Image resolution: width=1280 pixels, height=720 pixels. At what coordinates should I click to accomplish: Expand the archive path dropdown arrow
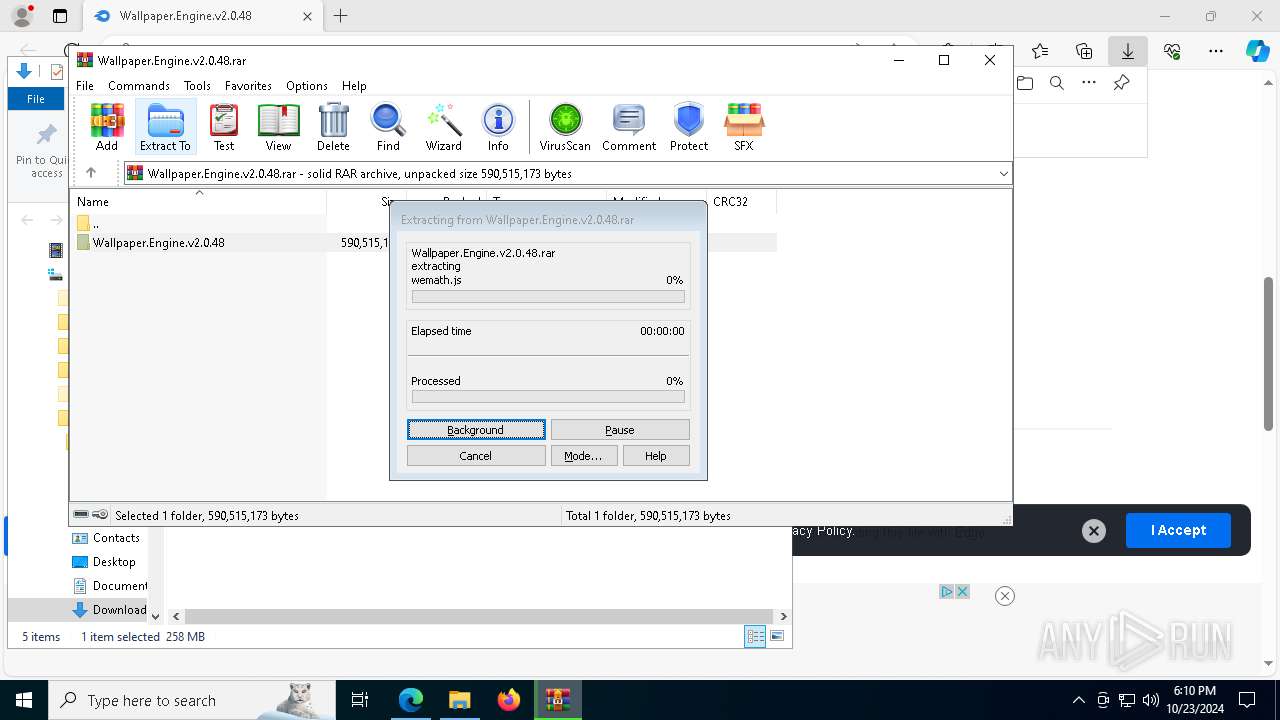[x=1003, y=174]
